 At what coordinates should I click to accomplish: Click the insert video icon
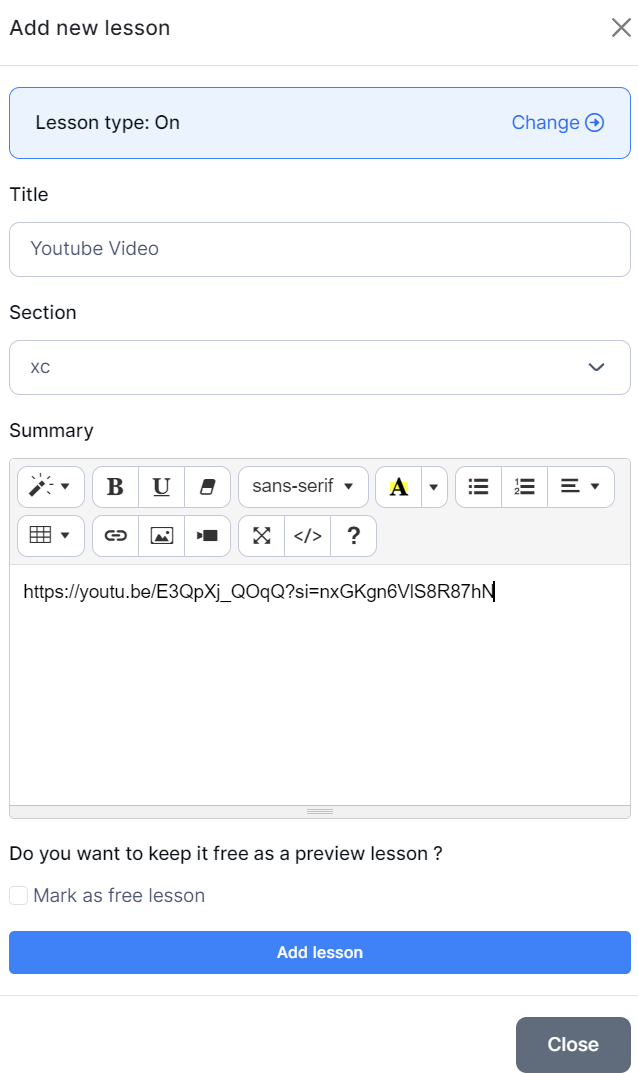[x=207, y=536]
